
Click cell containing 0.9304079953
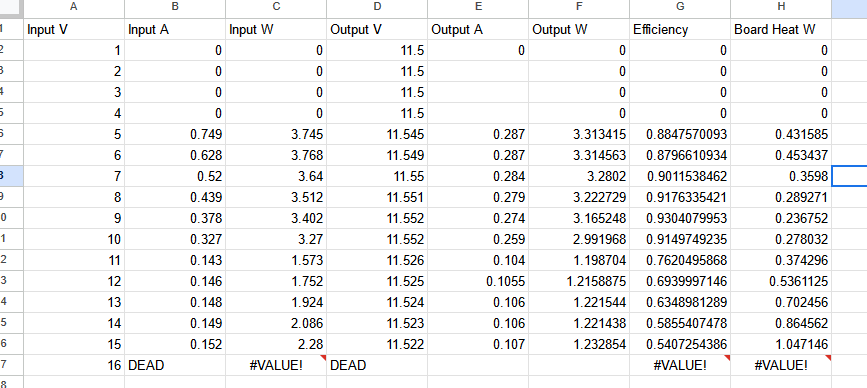coord(680,218)
